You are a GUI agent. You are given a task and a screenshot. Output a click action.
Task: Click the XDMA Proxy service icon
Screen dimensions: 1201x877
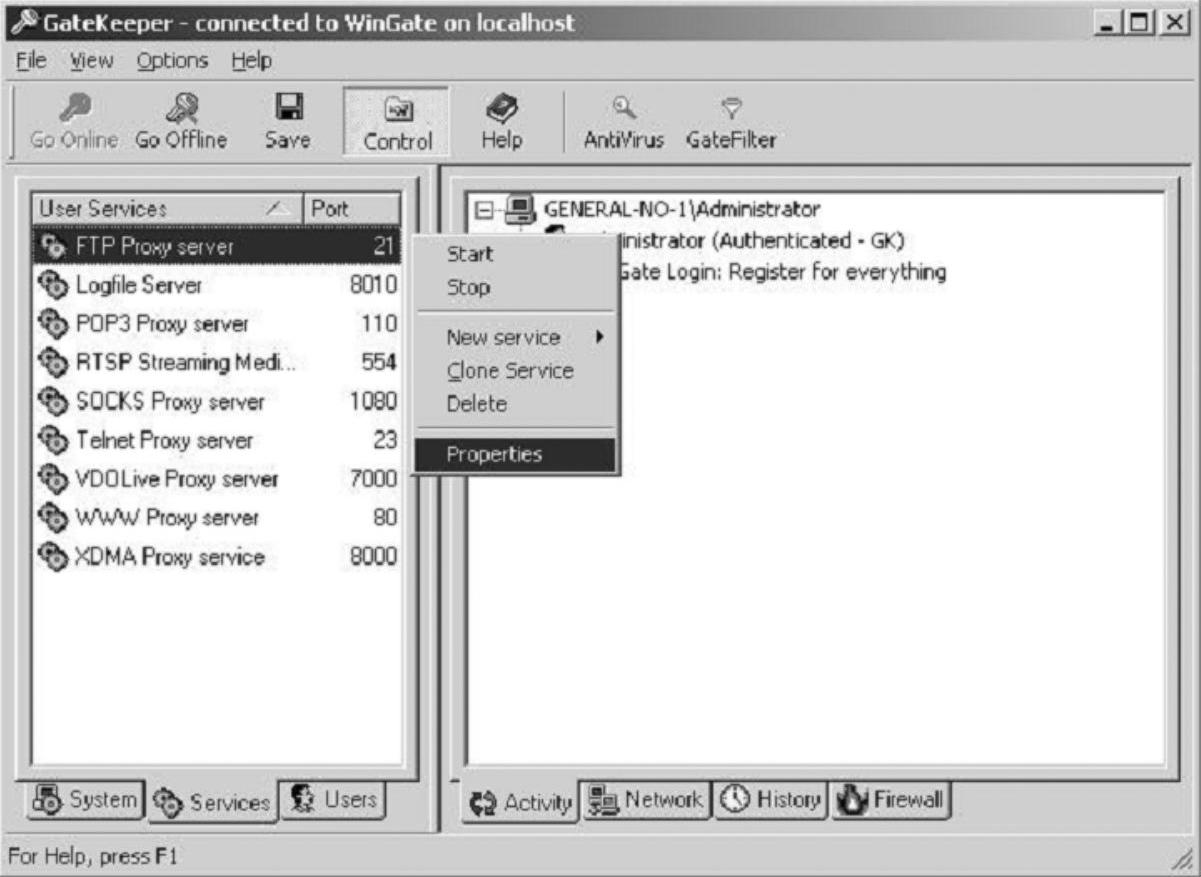point(53,556)
